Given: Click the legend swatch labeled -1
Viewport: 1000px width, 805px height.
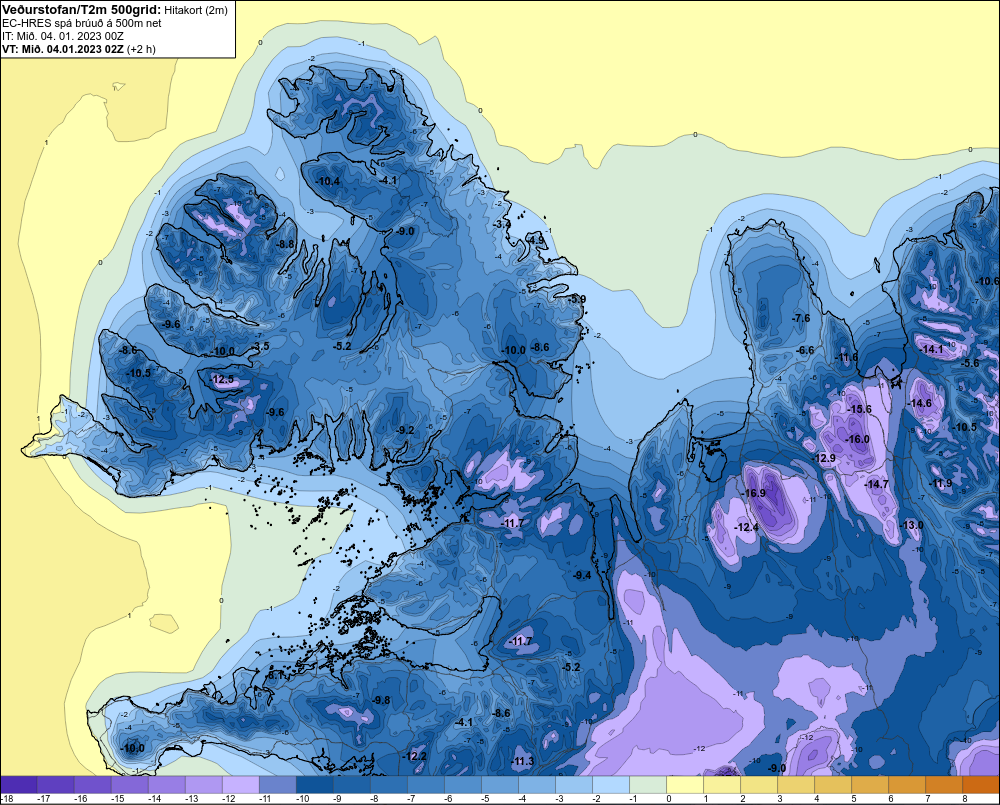Looking at the screenshot, I should click(x=647, y=784).
